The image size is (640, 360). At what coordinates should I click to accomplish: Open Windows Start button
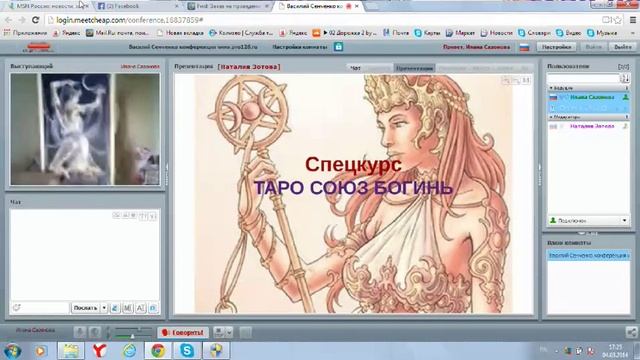tap(13, 350)
